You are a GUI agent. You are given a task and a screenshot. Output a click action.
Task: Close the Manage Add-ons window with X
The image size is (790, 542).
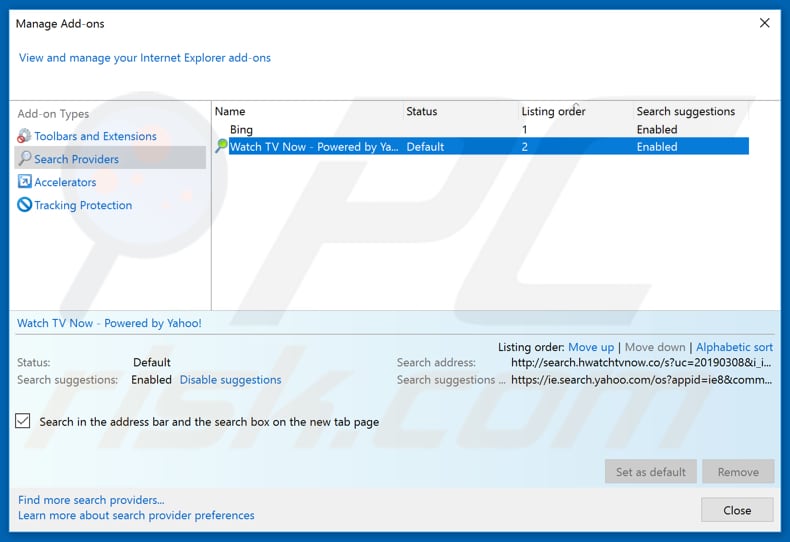(764, 23)
